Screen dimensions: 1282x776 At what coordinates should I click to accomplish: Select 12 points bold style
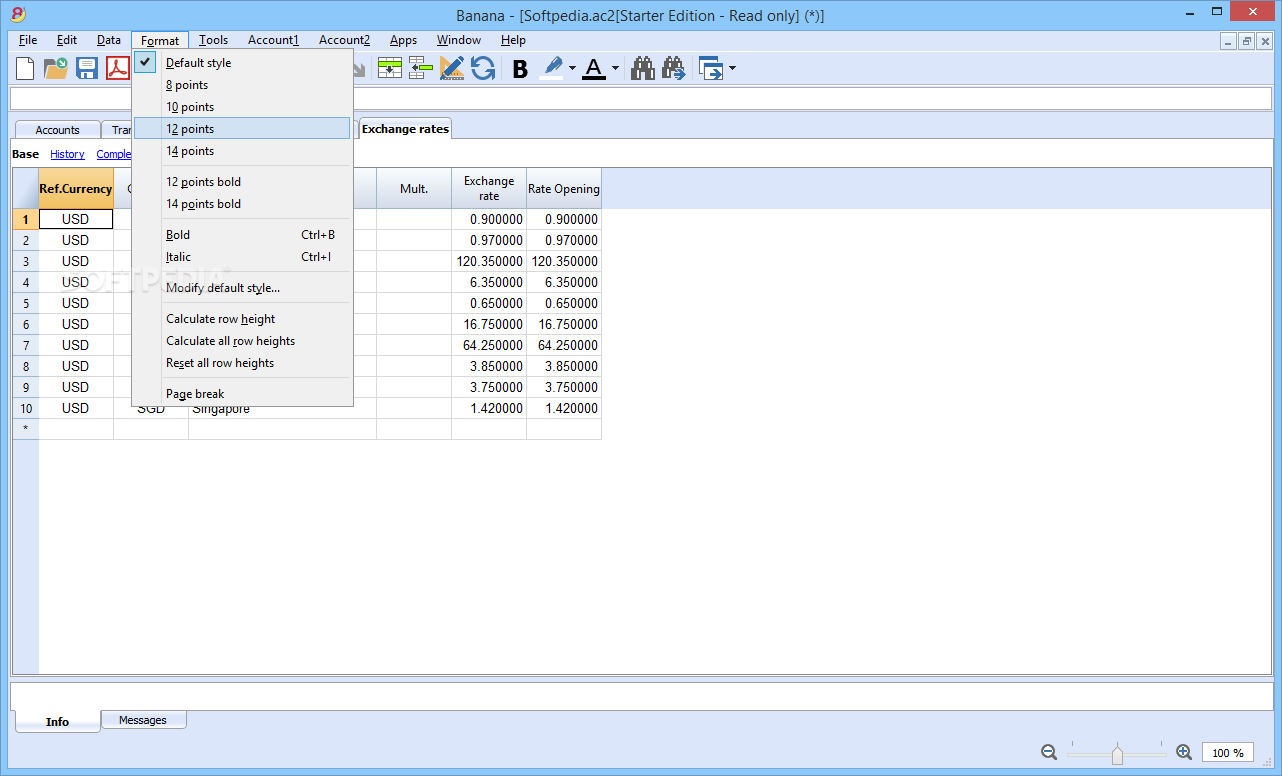[x=243, y=182]
